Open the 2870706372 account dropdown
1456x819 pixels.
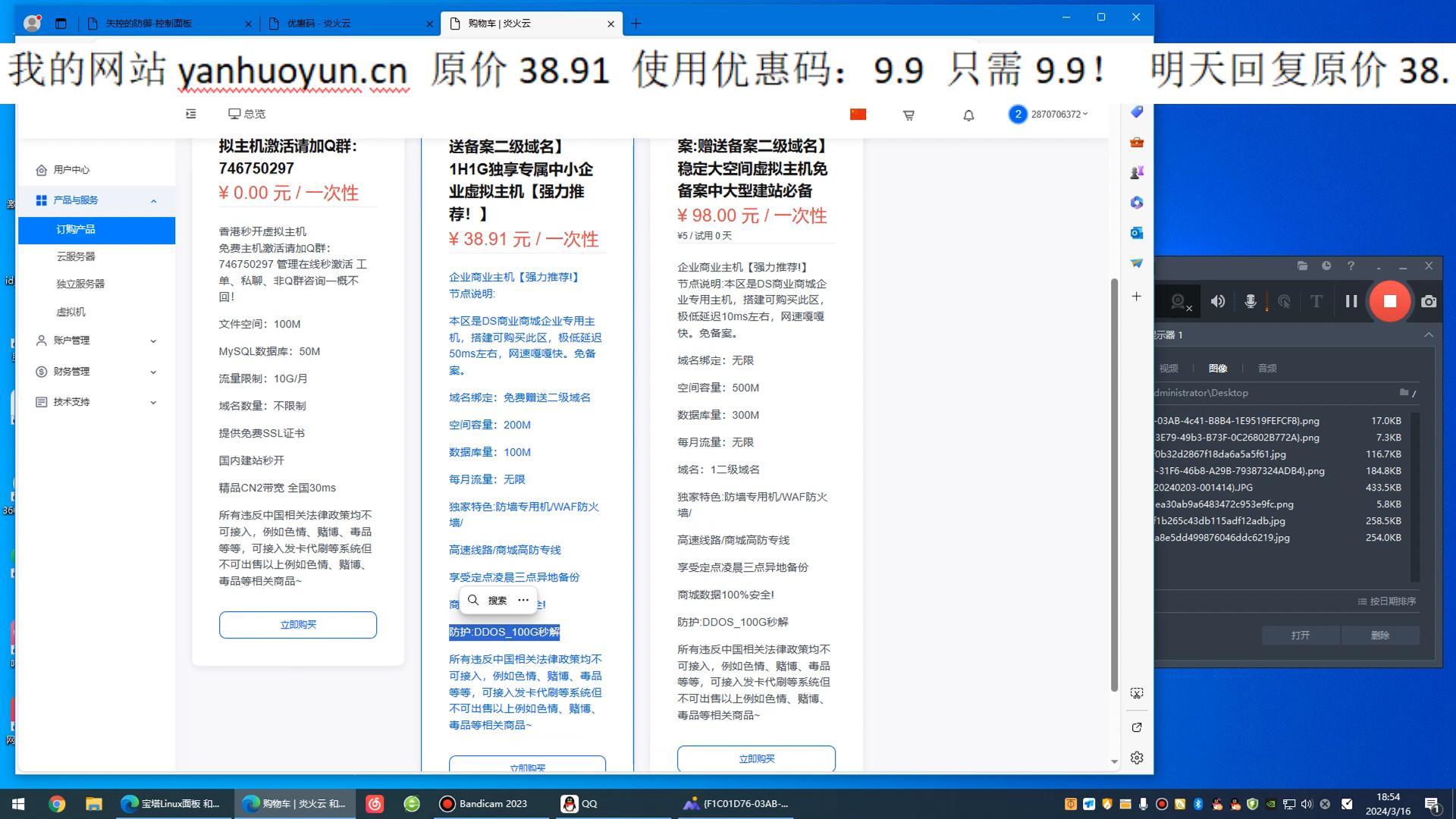pos(1049,115)
